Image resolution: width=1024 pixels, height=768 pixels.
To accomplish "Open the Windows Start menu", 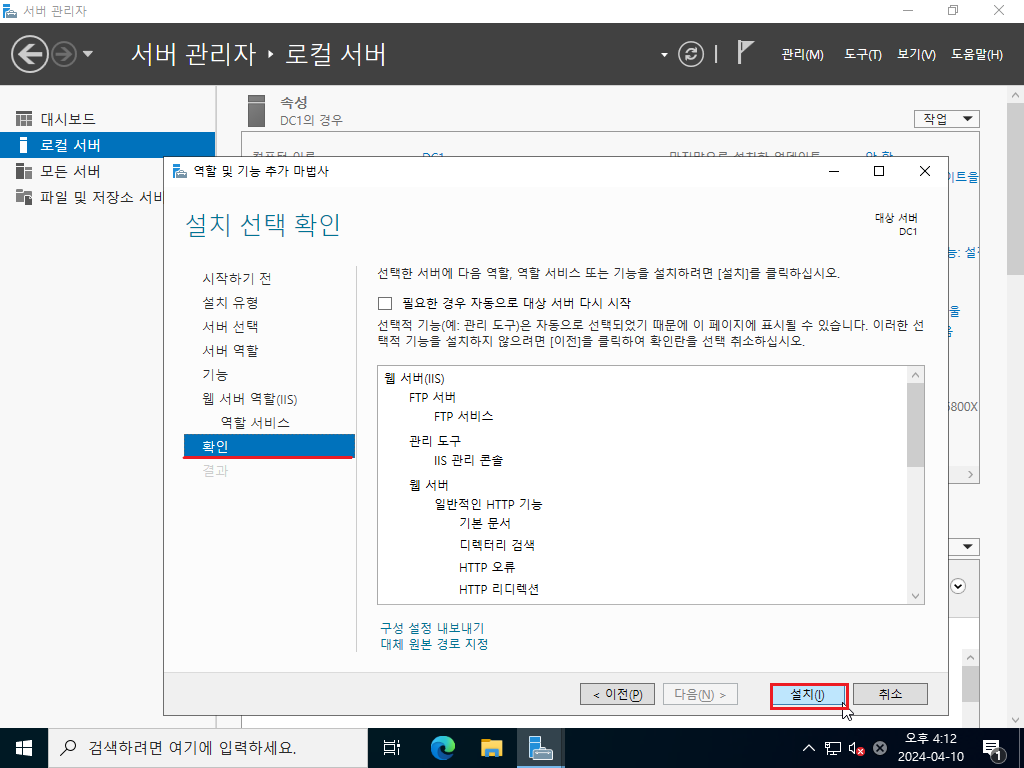I will [24, 748].
